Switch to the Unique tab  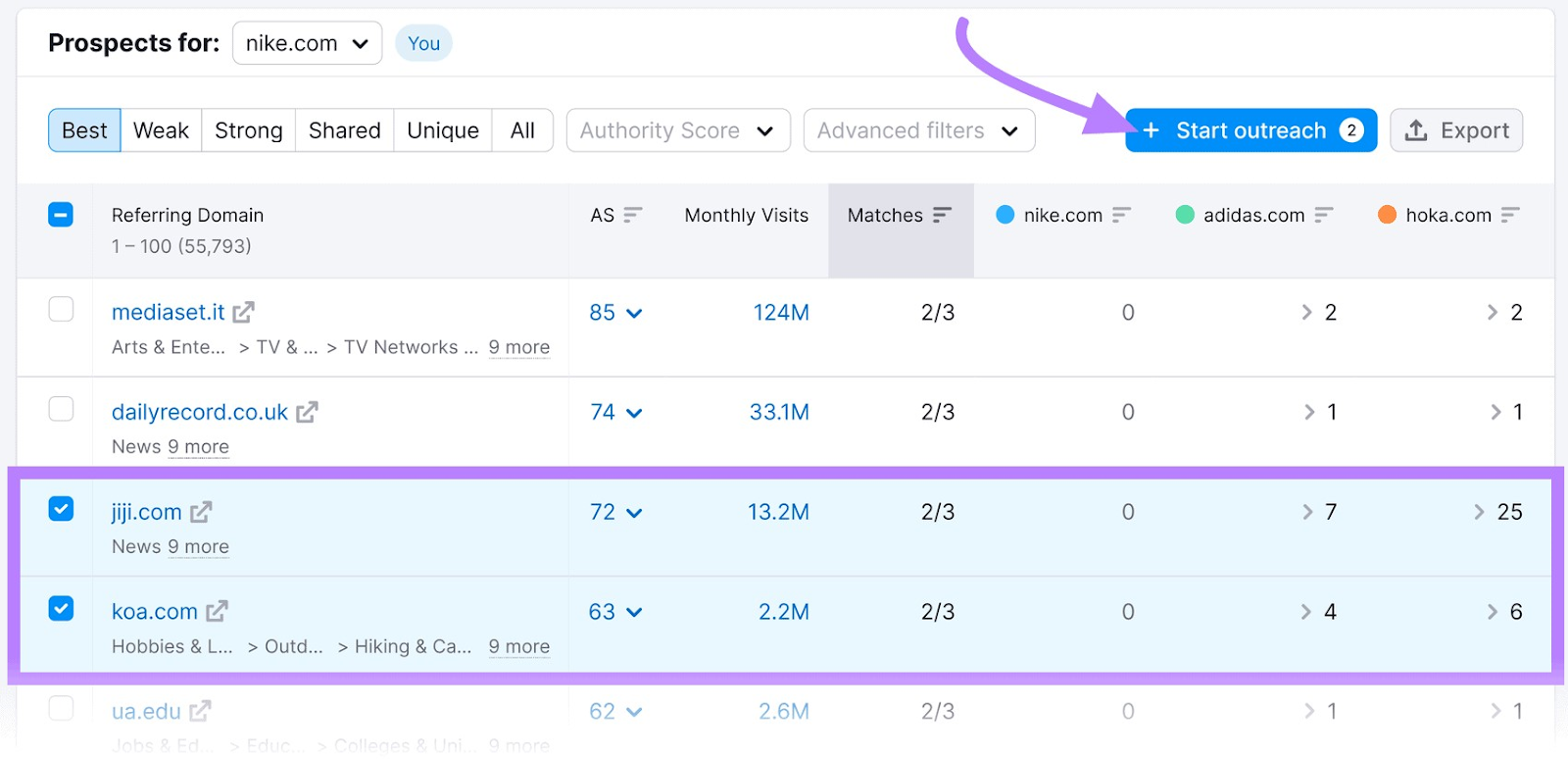[x=442, y=130]
